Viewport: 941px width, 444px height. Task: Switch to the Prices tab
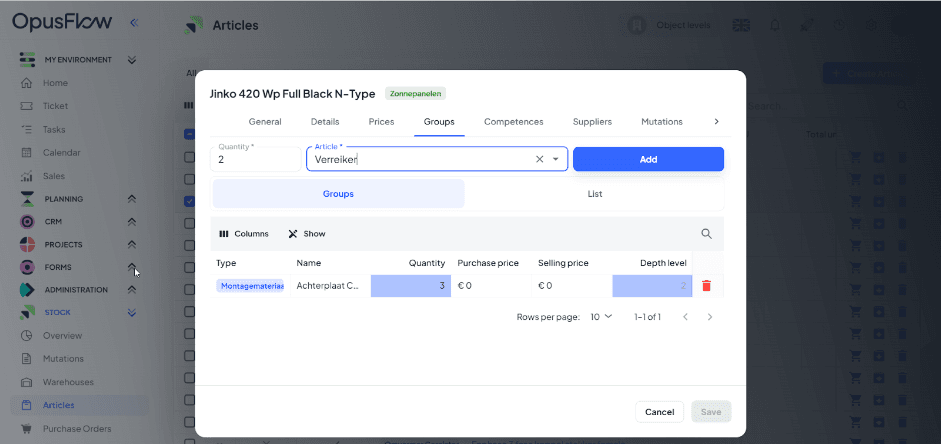[381, 122]
